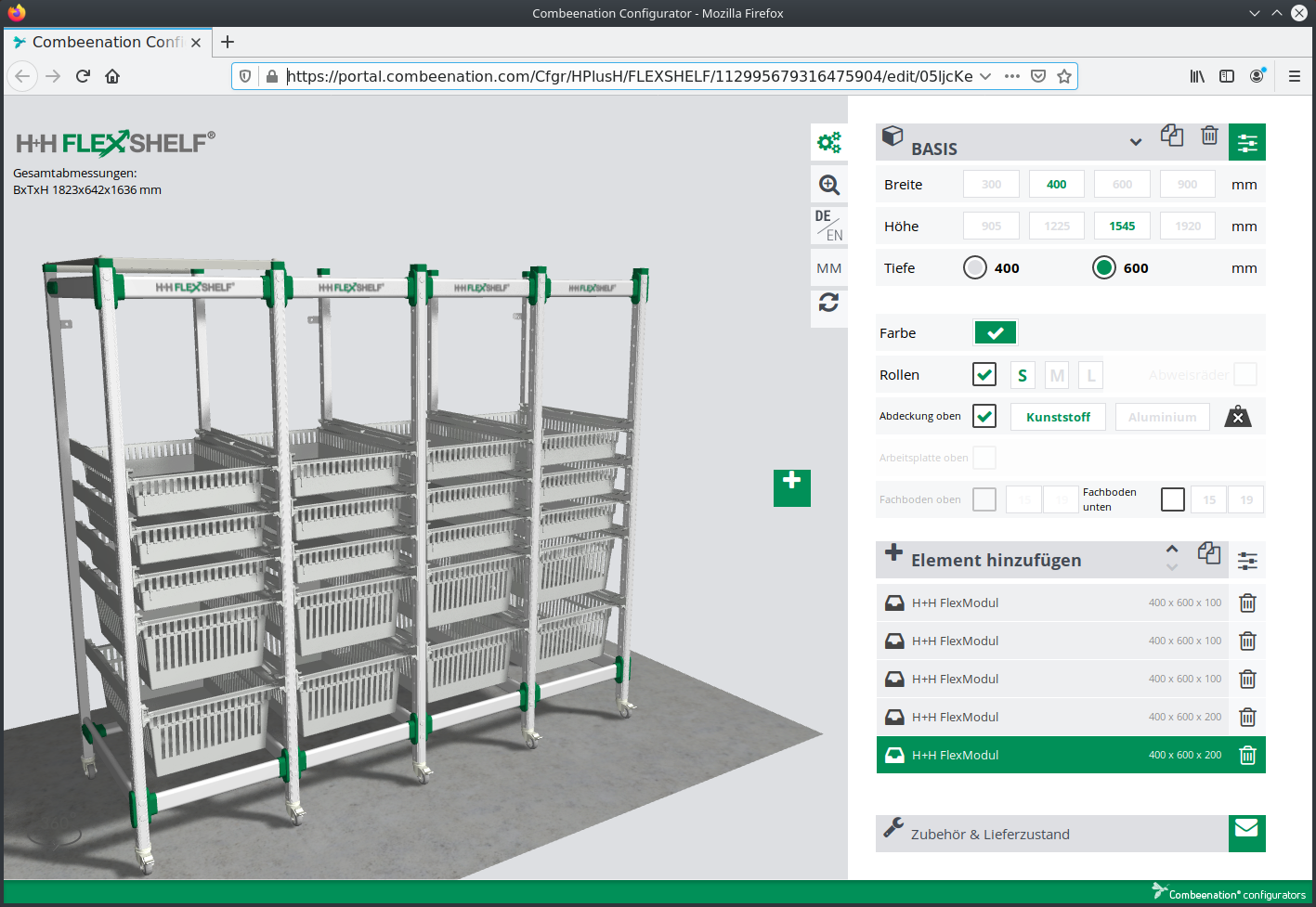Select Tiefe 400 radio button
Screen dimensions: 1316x907
point(975,267)
